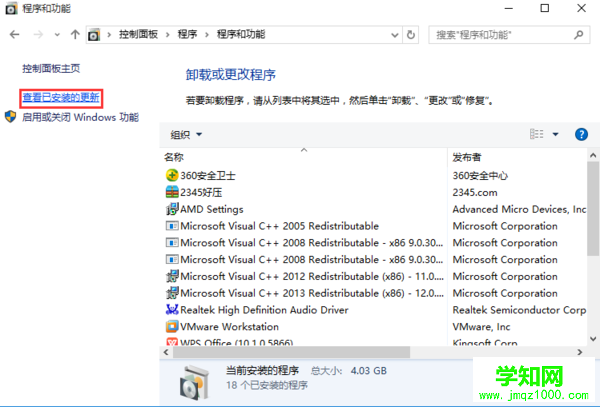The image size is (600, 407).
Task: Click Visual C++ 2013 Redistributable icon
Action: pyautogui.click(x=172, y=293)
